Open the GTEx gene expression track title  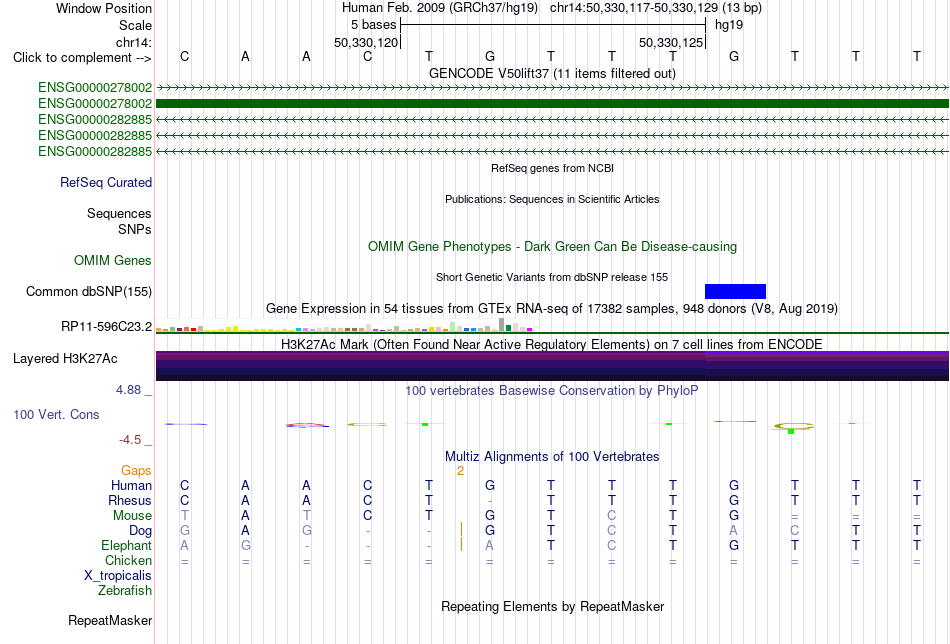pos(552,308)
